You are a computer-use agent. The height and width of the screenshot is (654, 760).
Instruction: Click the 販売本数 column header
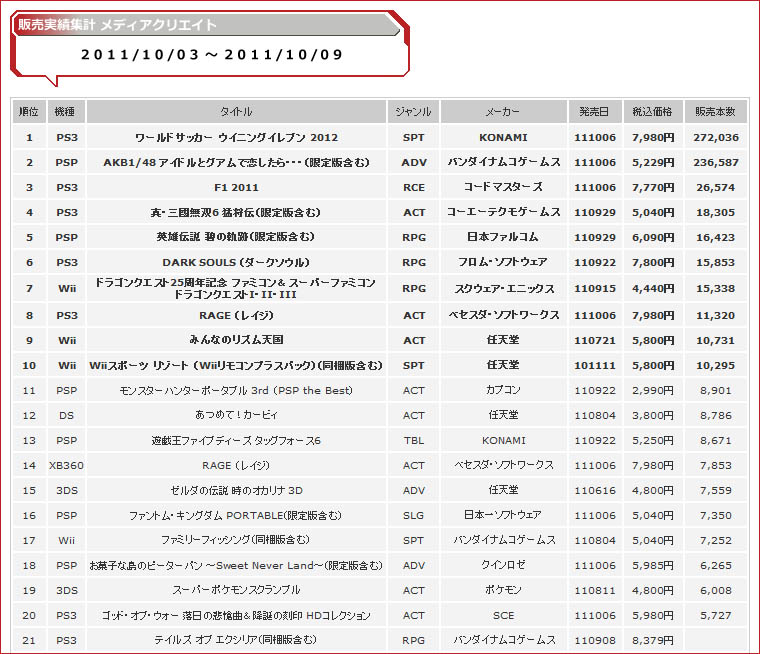(715, 112)
